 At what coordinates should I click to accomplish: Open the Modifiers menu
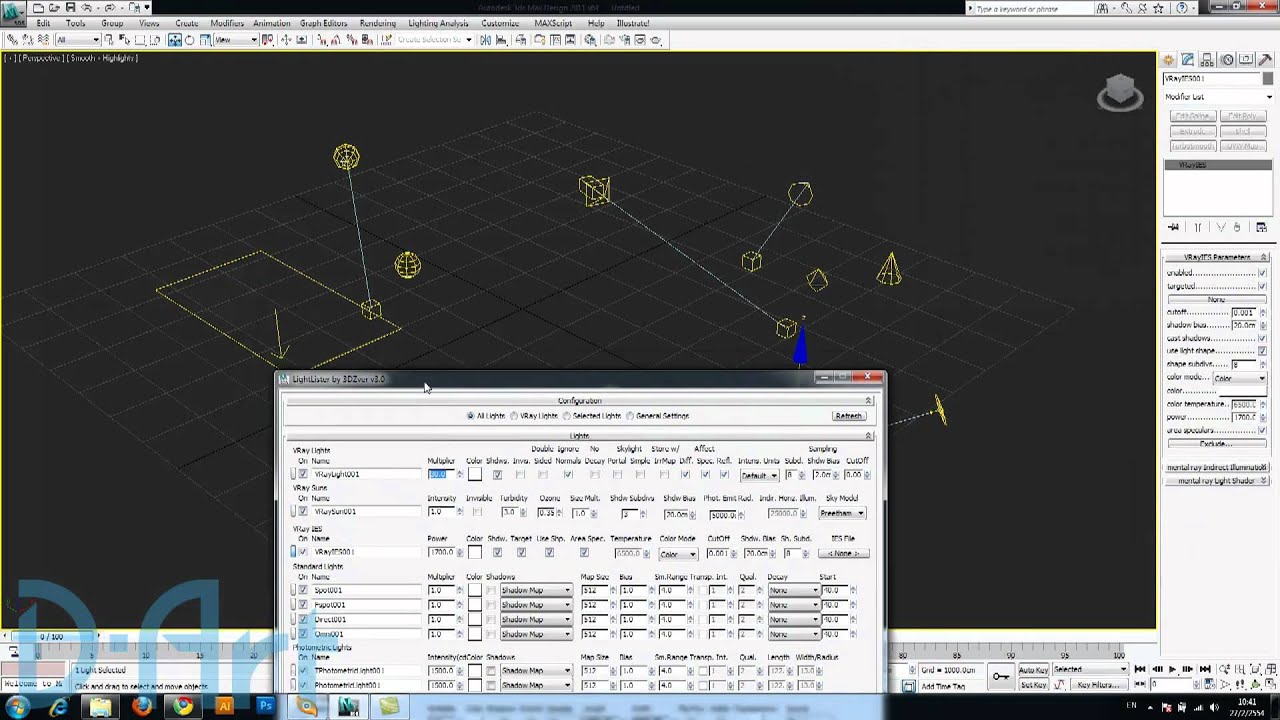click(227, 23)
